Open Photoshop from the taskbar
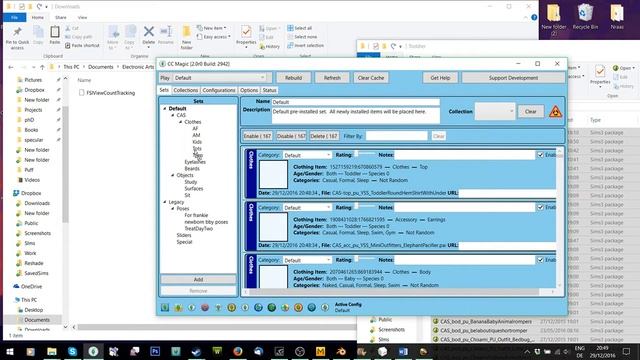 coord(155,351)
